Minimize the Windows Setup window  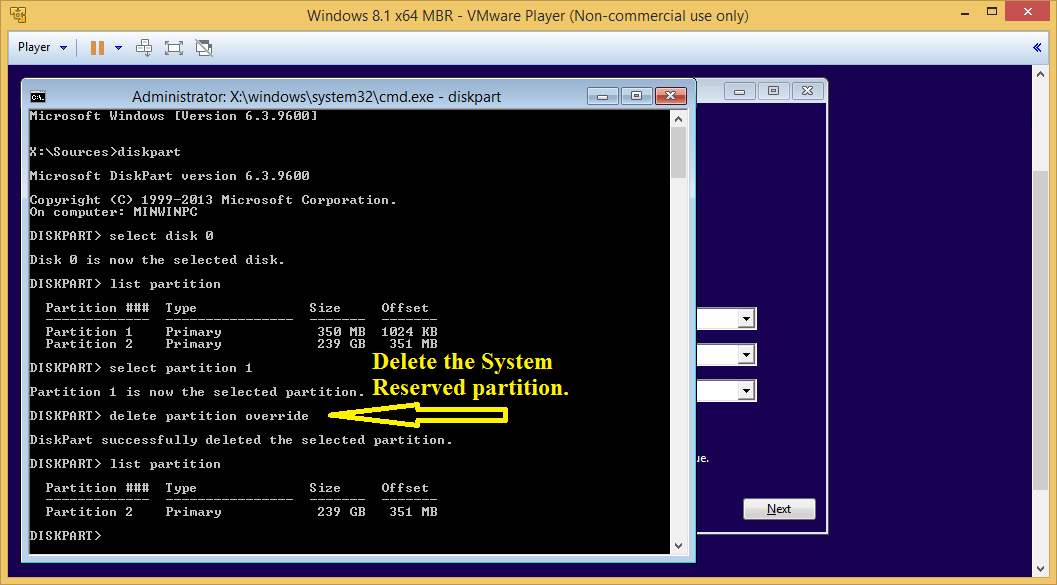point(740,91)
